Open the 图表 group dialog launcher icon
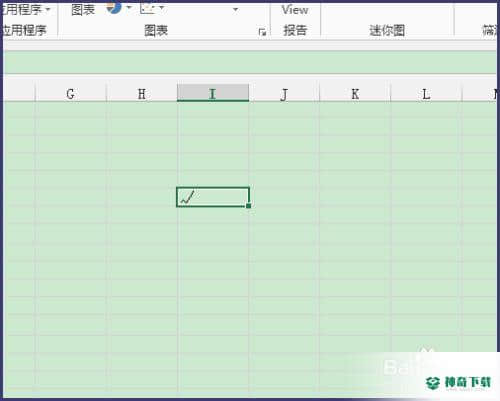The width and height of the screenshot is (500, 401). 262,32
